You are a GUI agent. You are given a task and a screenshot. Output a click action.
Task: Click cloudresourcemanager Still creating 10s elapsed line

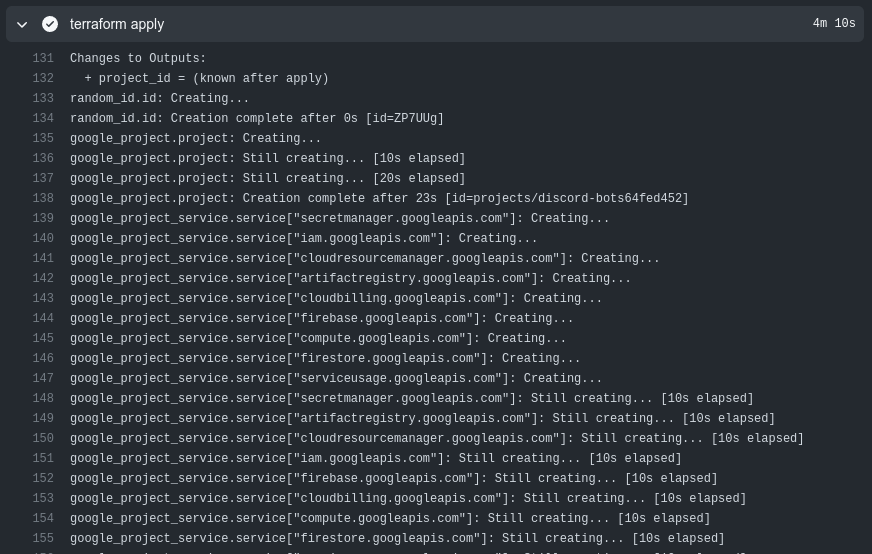coord(437,438)
